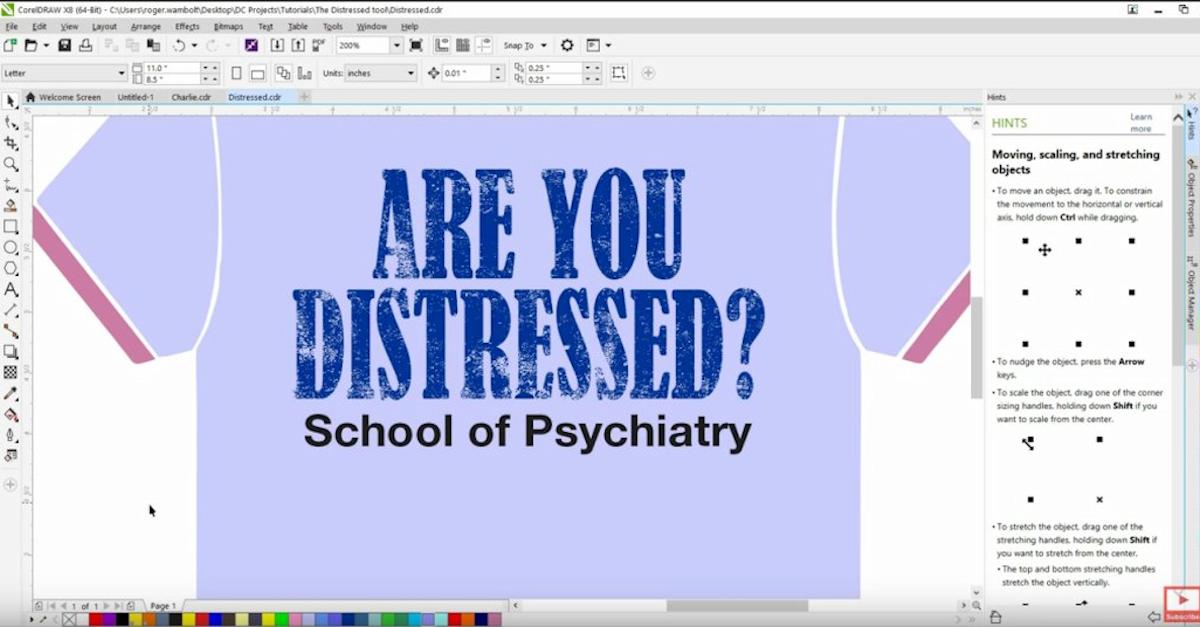Select the Zoom magnifier tool
Viewport: 1200px width, 627px height.
tap(10, 164)
